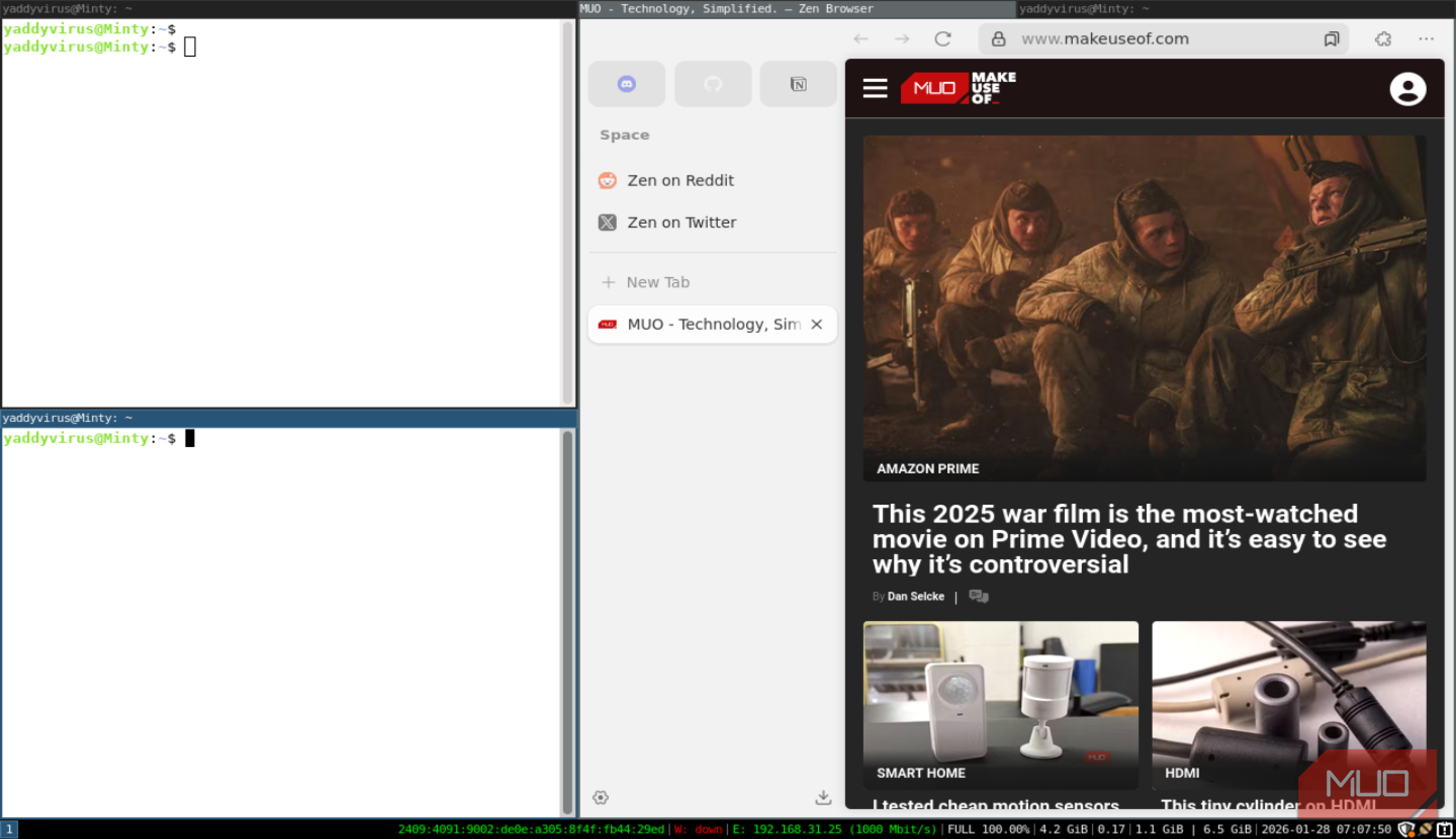
Task: Click the plus icon of New Tab
Action: (x=608, y=282)
